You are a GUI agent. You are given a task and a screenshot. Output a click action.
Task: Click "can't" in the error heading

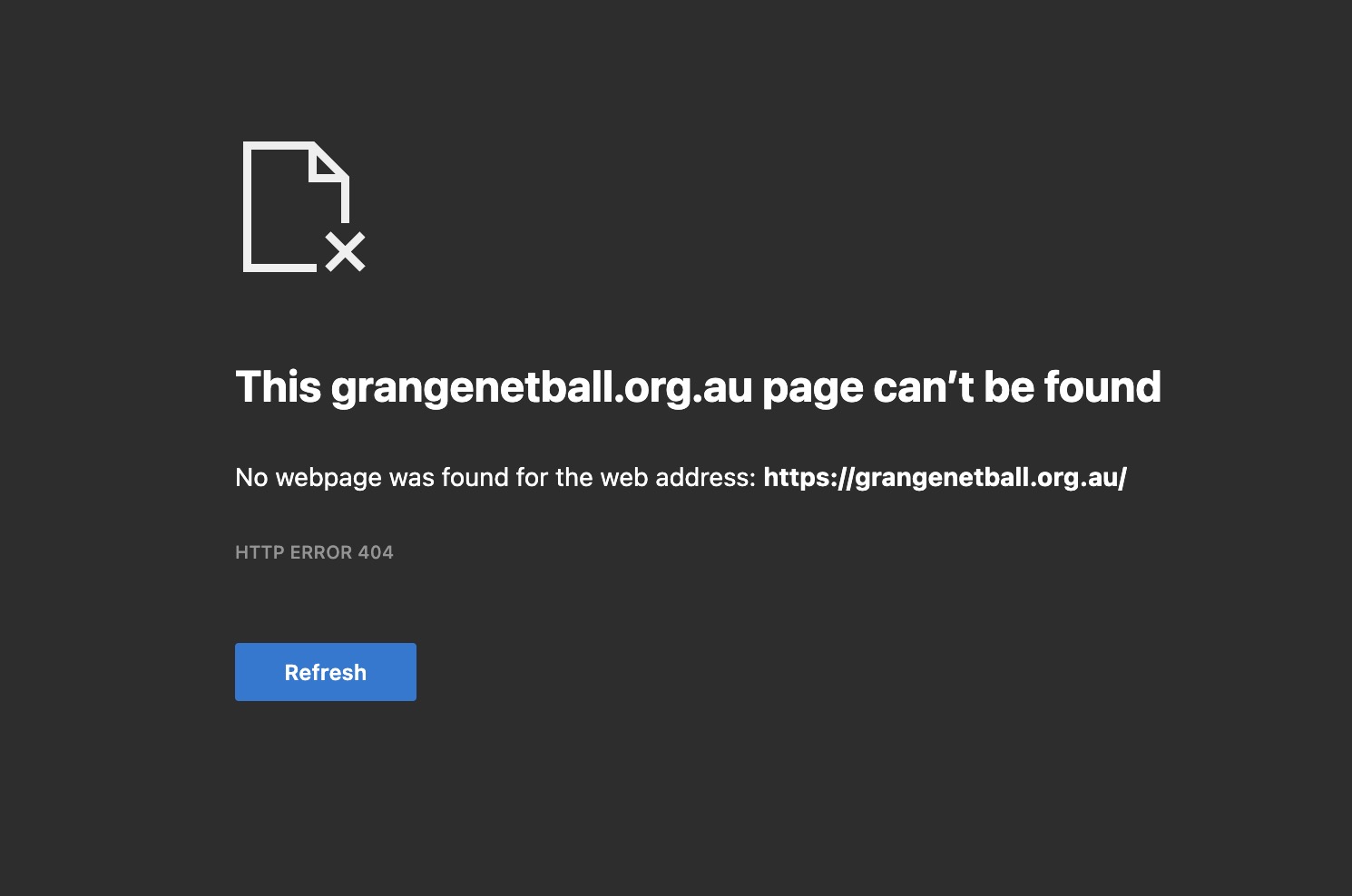924,387
